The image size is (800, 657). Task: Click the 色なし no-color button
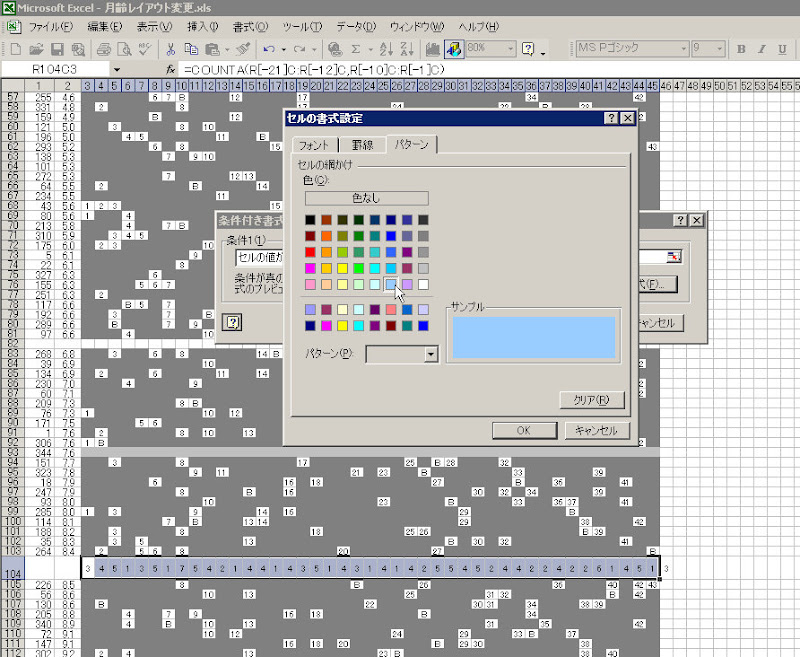pyautogui.click(x=366, y=198)
